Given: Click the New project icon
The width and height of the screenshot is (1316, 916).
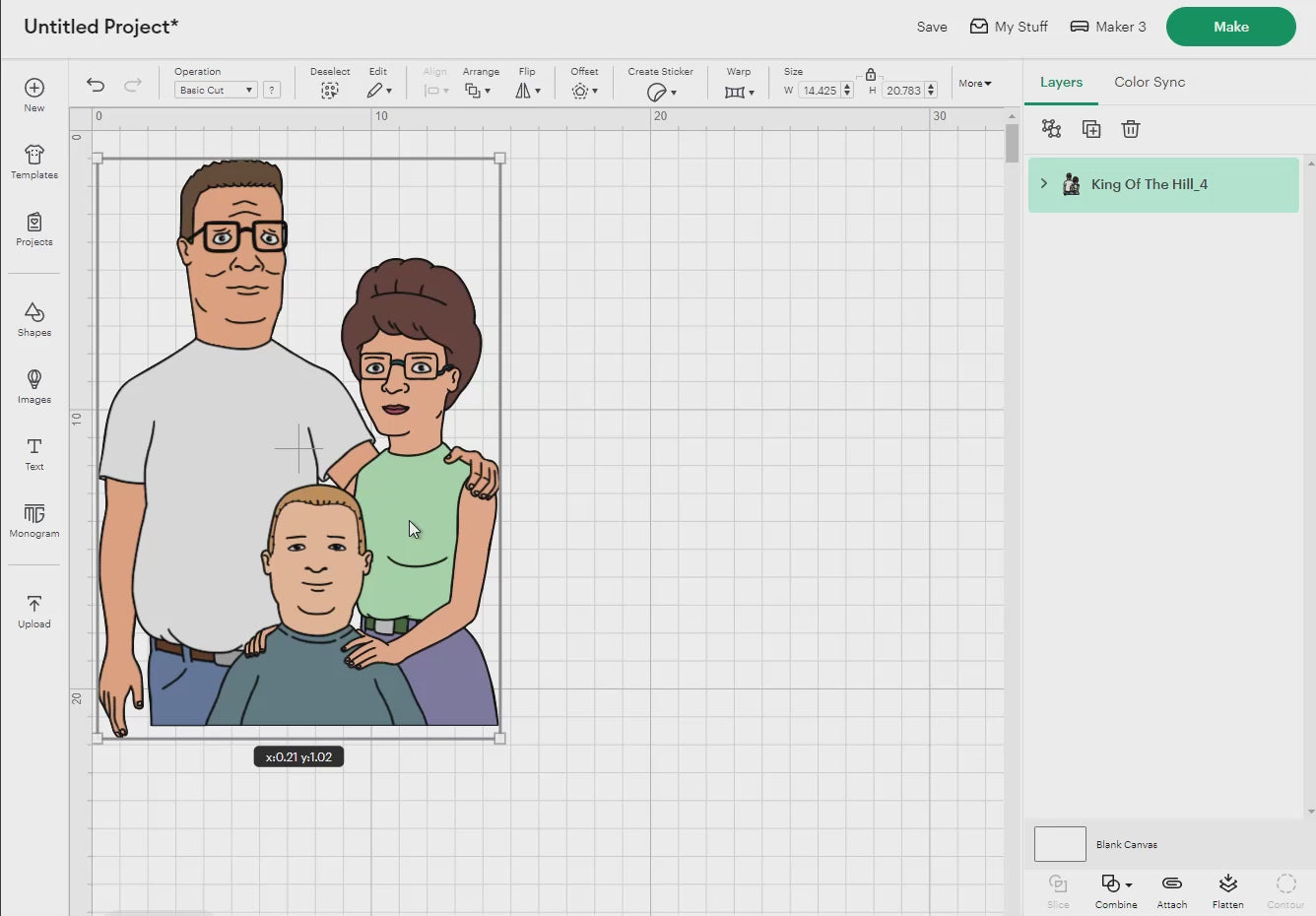Looking at the screenshot, I should coord(34,88).
